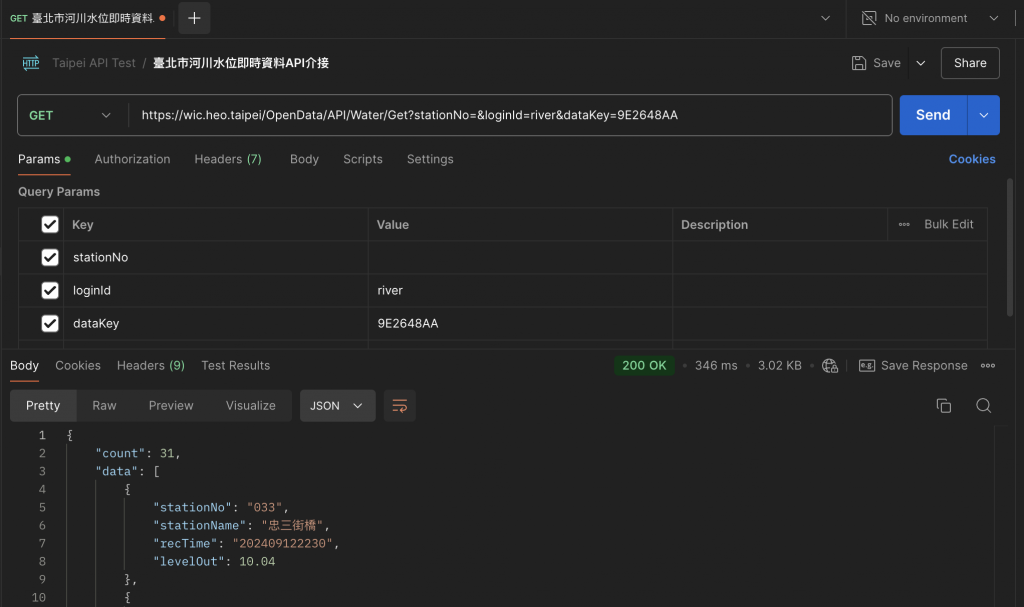Click the HTTP request type icon
Screen dimensions: 1024x607
tap(31, 63)
